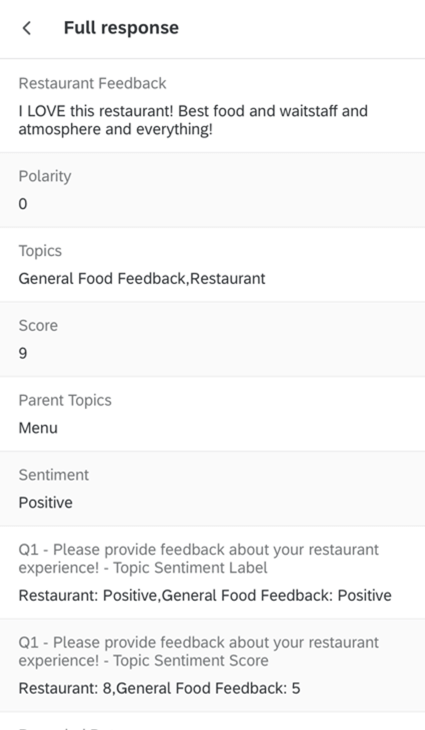425x730 pixels.
Task: Select the Topic Sentiment Score question heading
Action: pyautogui.click(x=199, y=651)
